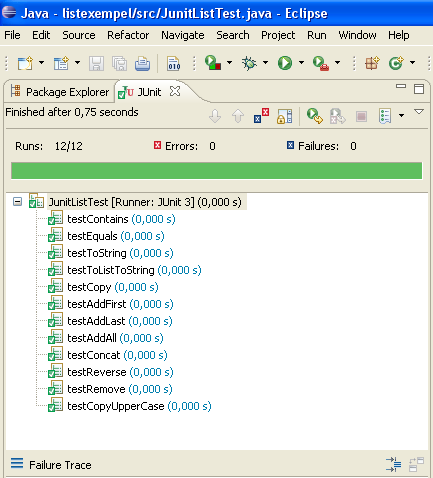This screenshot has height=478, width=433.
Task: Click the Print icon
Action: (142, 63)
